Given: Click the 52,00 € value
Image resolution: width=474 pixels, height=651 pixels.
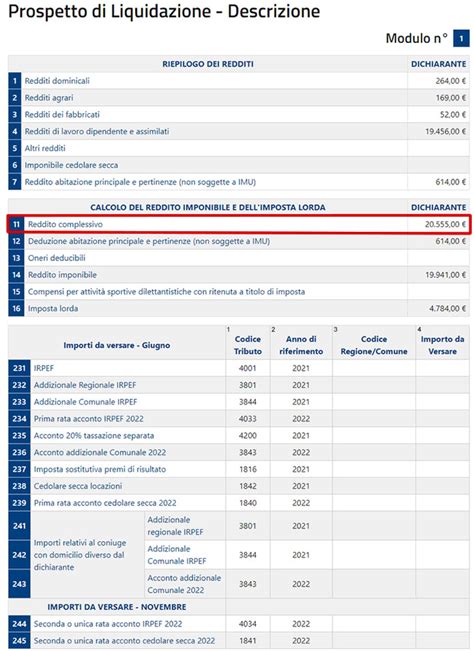Looking at the screenshot, I should pyautogui.click(x=452, y=115).
